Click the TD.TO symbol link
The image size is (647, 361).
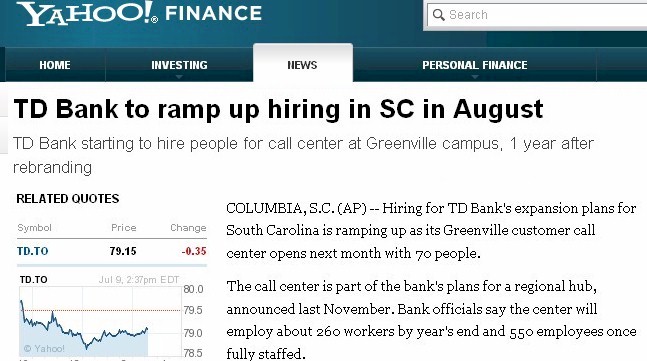point(33,251)
